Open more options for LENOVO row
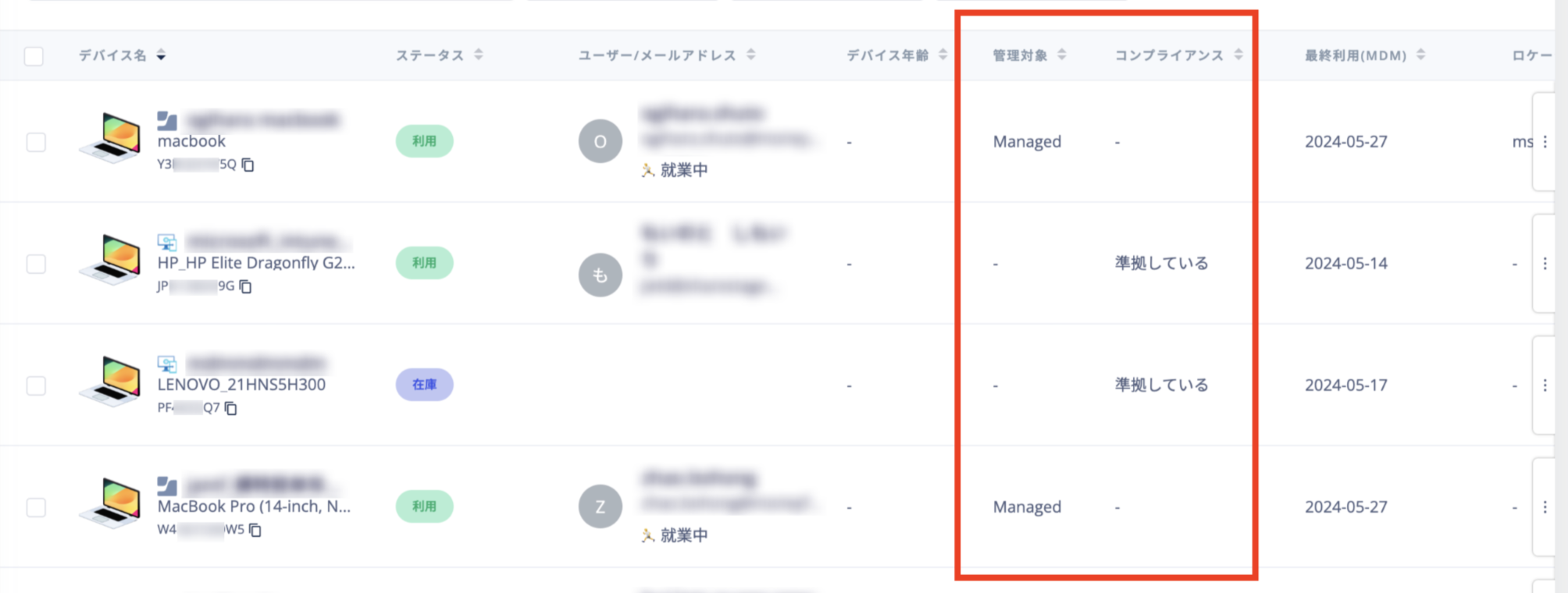This screenshot has height=593, width=1568. coord(1545,385)
